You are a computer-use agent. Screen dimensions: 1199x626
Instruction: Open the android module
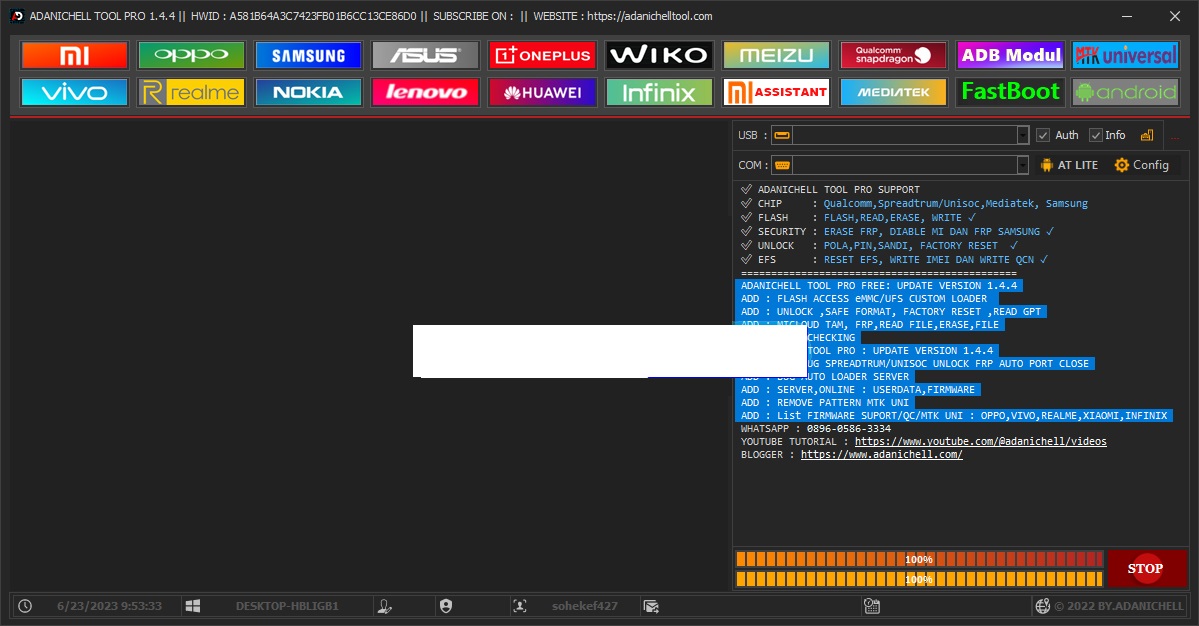click(x=1126, y=92)
